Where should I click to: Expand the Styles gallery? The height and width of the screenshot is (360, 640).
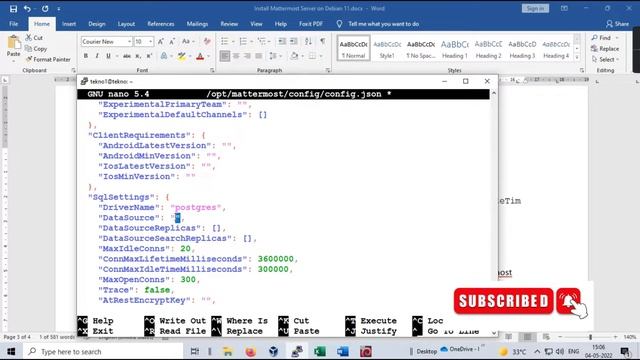[x=577, y=58]
